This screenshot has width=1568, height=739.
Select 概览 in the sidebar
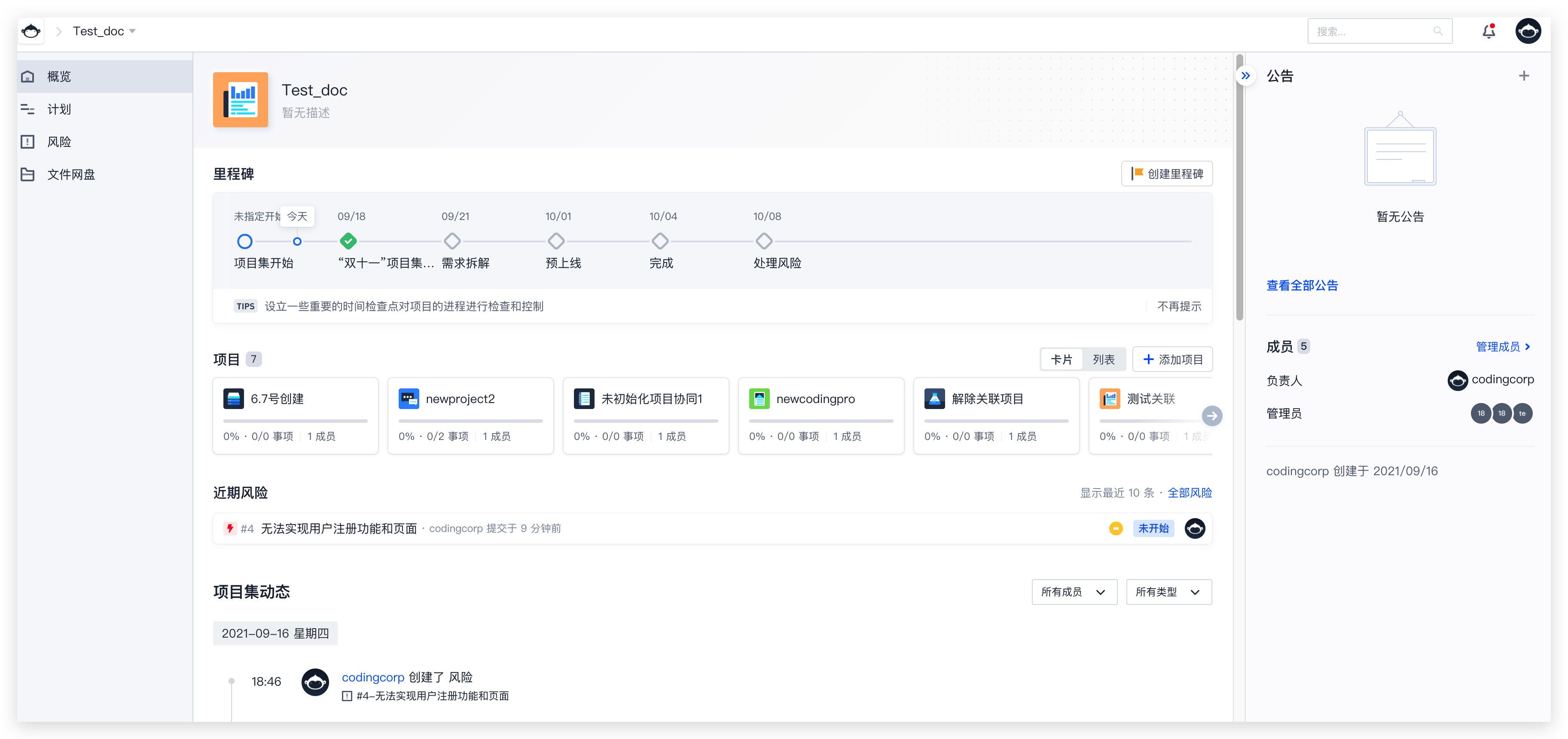click(105, 77)
